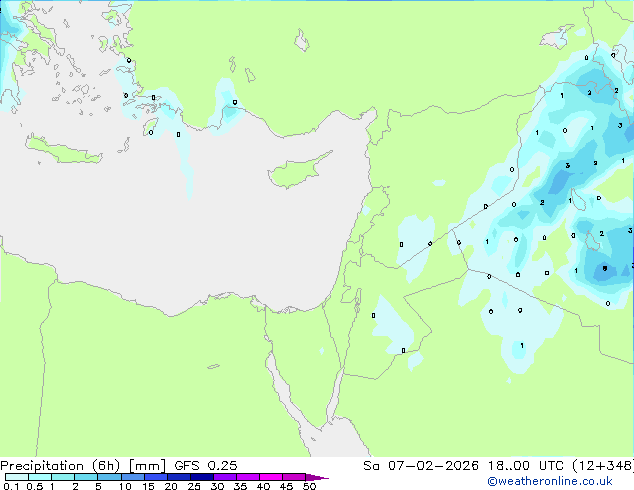
Task: Click the legend label '10'
Action: click(125, 486)
